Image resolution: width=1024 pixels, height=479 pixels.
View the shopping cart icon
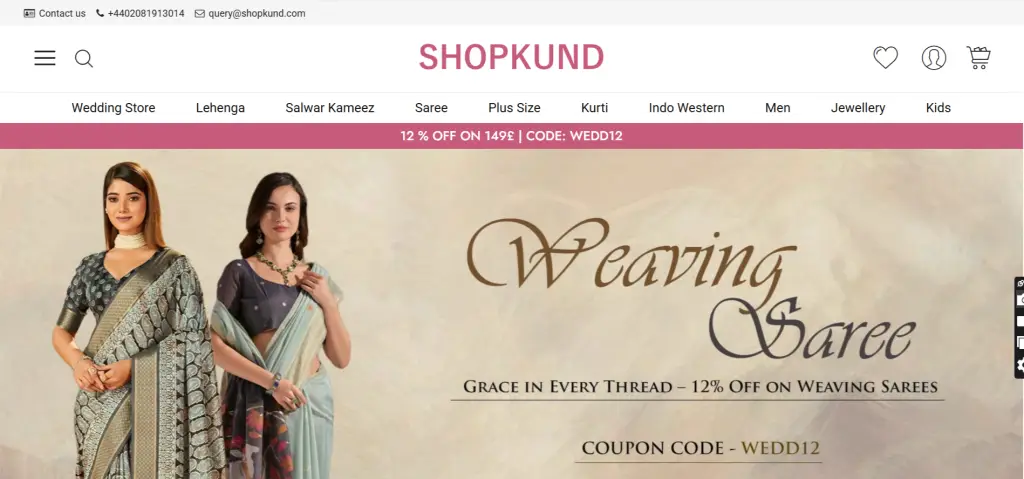pos(978,58)
